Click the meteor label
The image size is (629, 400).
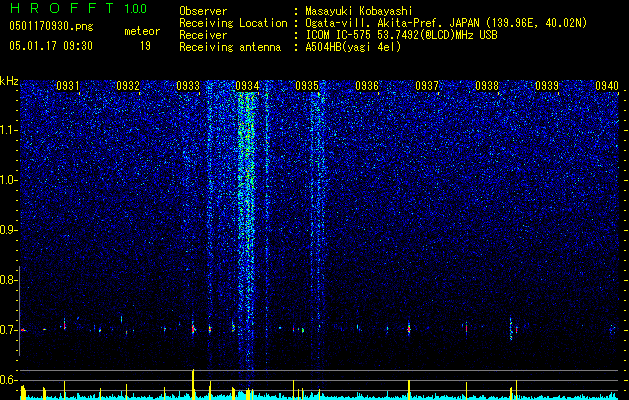142,31
